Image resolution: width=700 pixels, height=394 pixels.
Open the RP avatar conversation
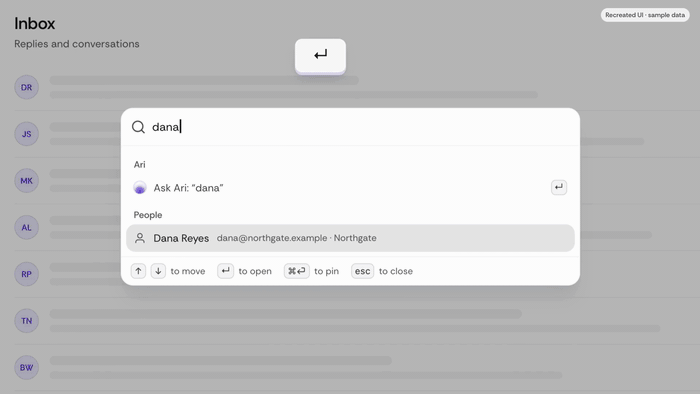click(26, 274)
